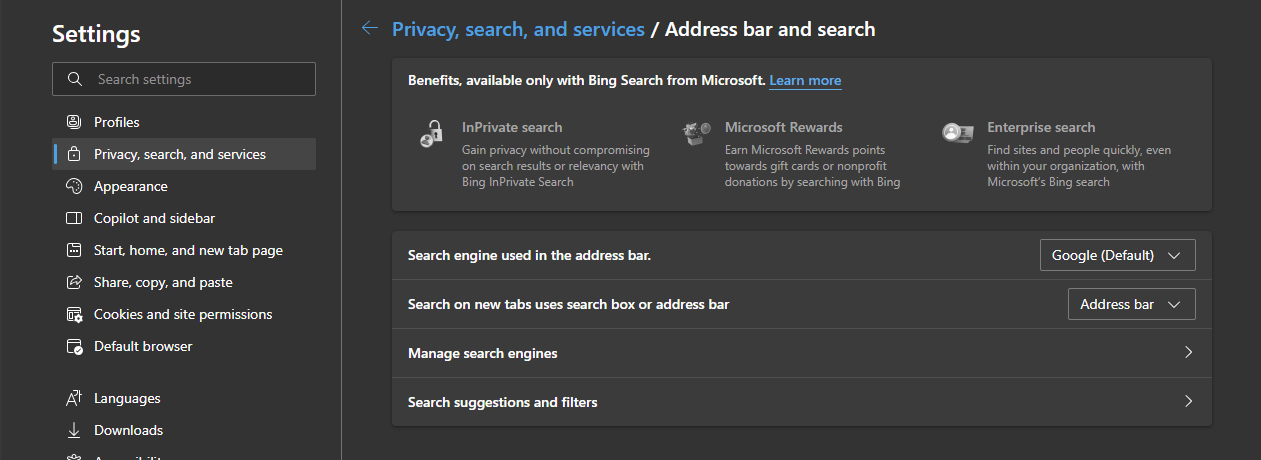The width and height of the screenshot is (1261, 460).
Task: Open the Learn more link
Action: point(805,80)
